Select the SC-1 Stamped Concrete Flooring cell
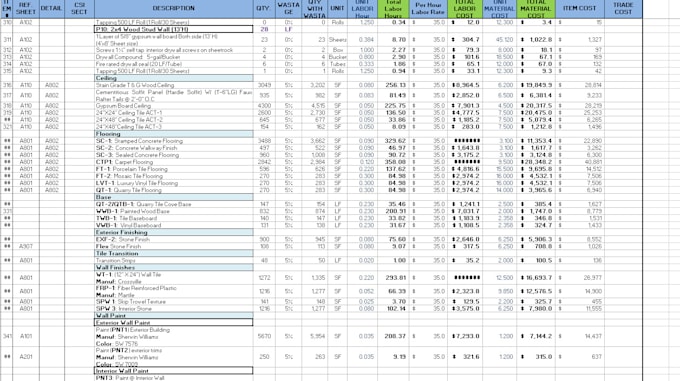This screenshot has height=381, width=680. pos(173,141)
